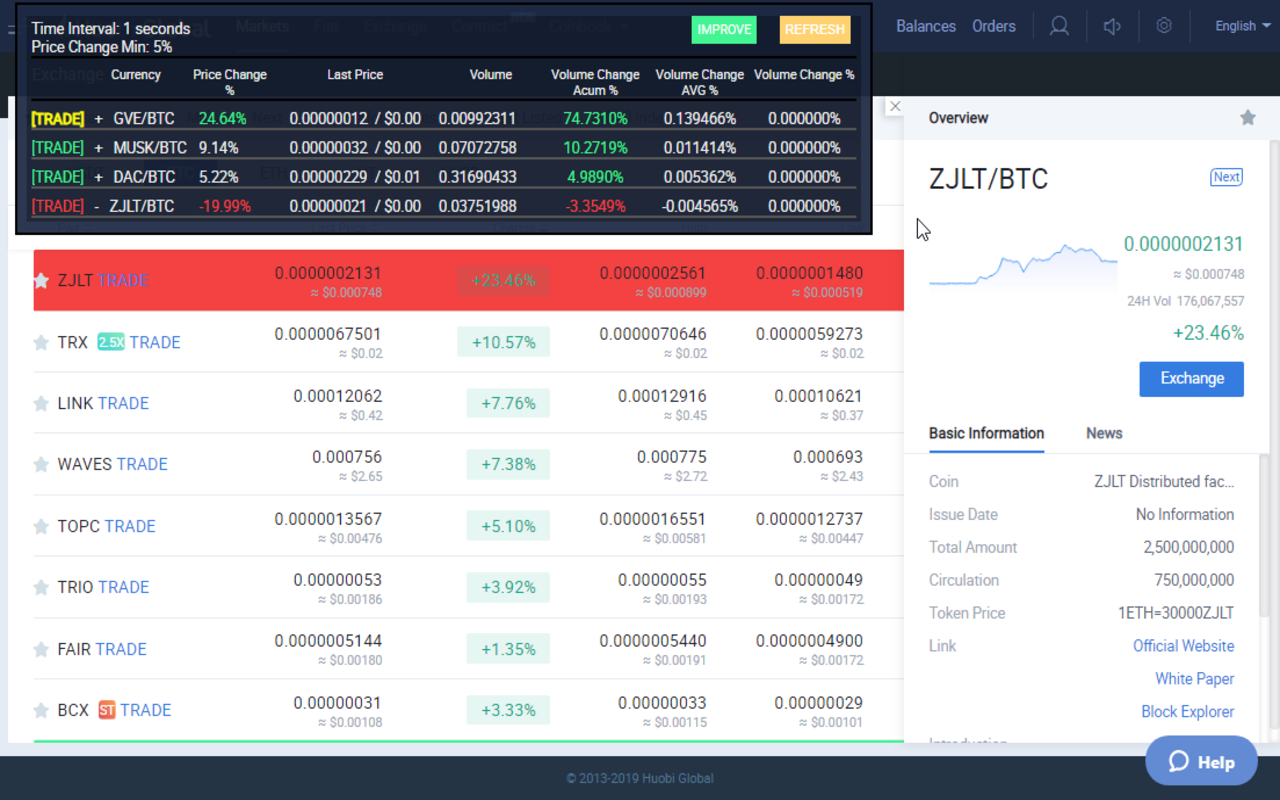Click the green IMPROVE button
1280x800 pixels.
724,29
